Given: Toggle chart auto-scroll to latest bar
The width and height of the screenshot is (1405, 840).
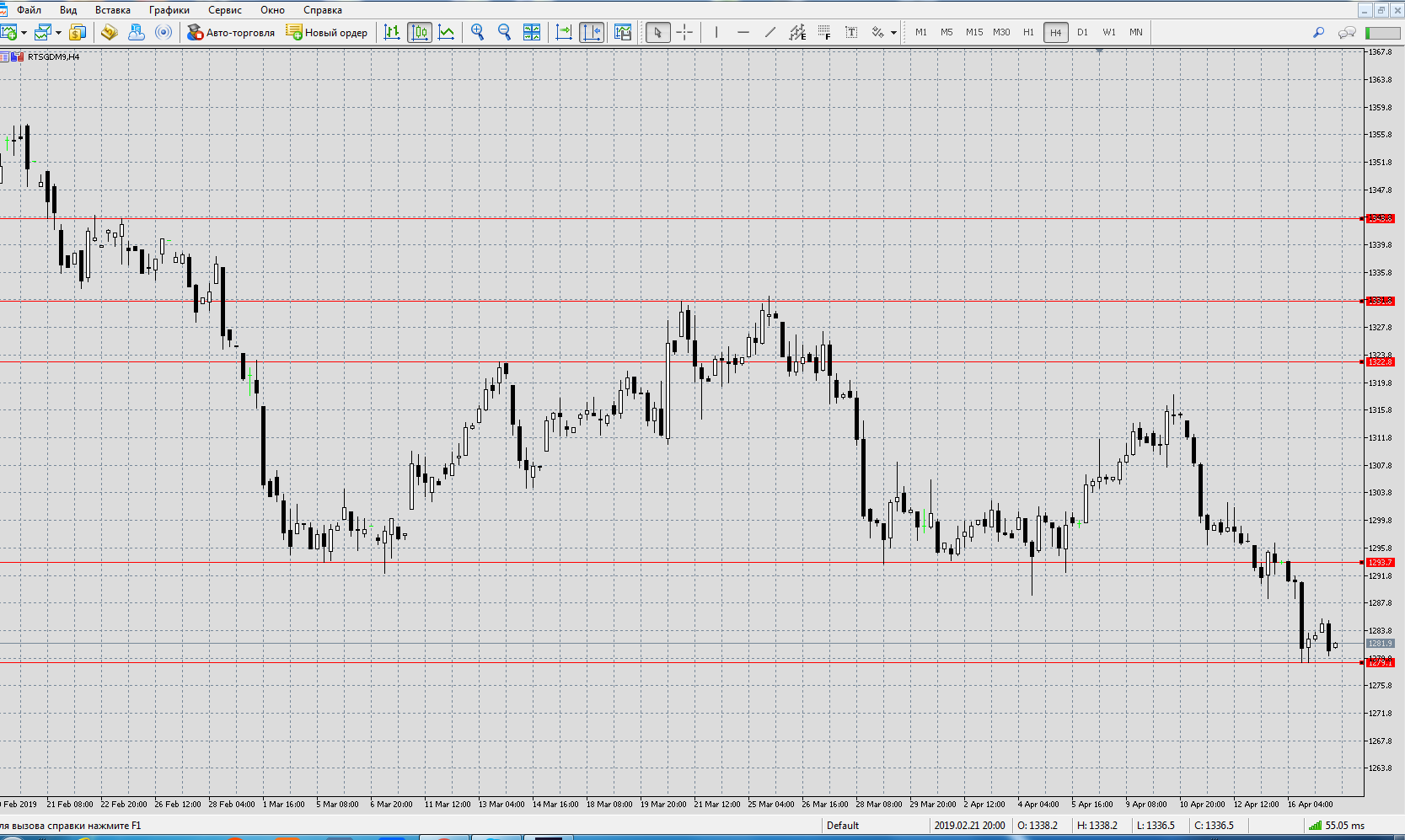Looking at the screenshot, I should pyautogui.click(x=564, y=32).
